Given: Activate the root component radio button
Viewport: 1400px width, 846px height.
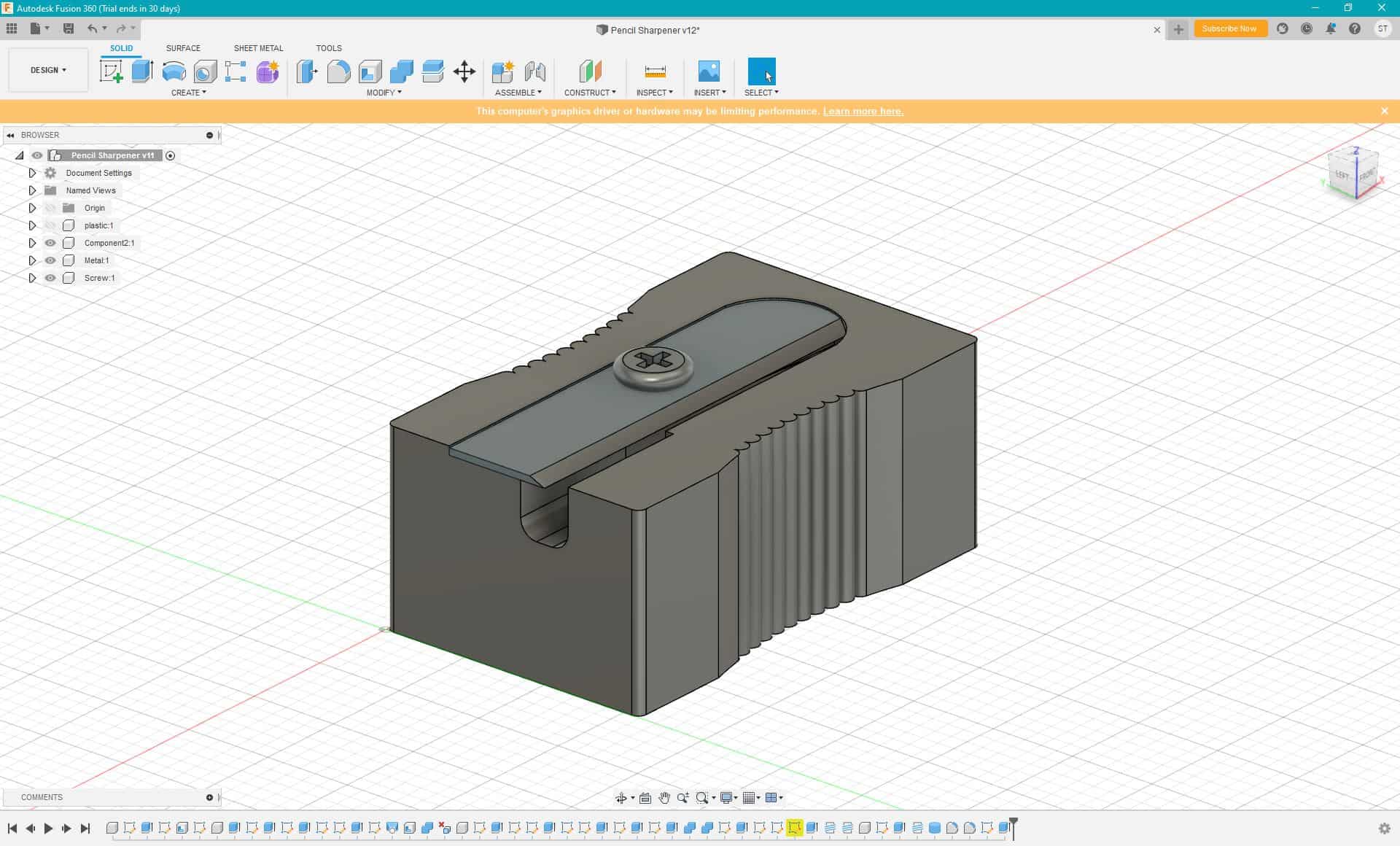Looking at the screenshot, I should [170, 155].
